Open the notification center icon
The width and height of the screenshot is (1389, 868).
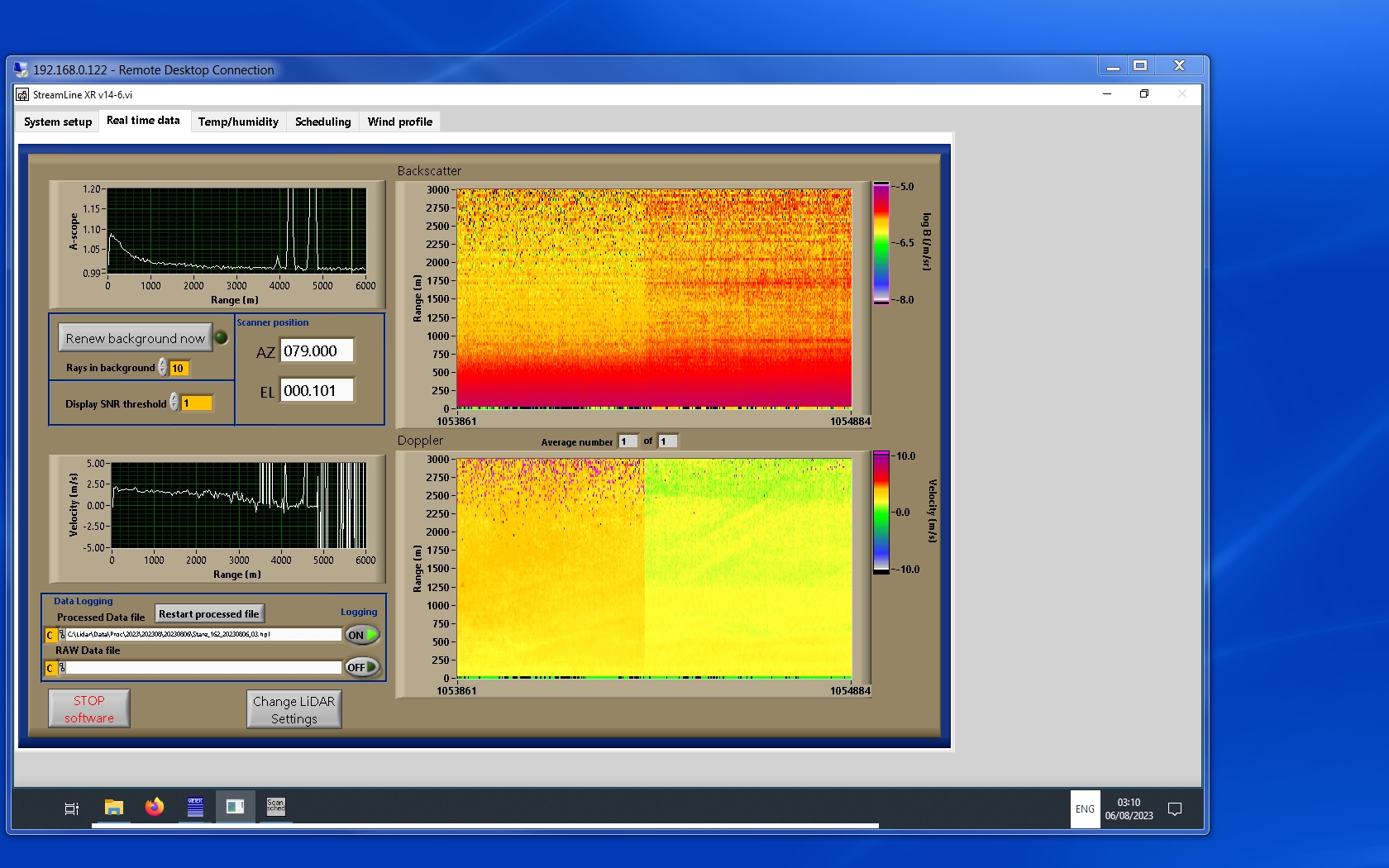click(x=1174, y=808)
